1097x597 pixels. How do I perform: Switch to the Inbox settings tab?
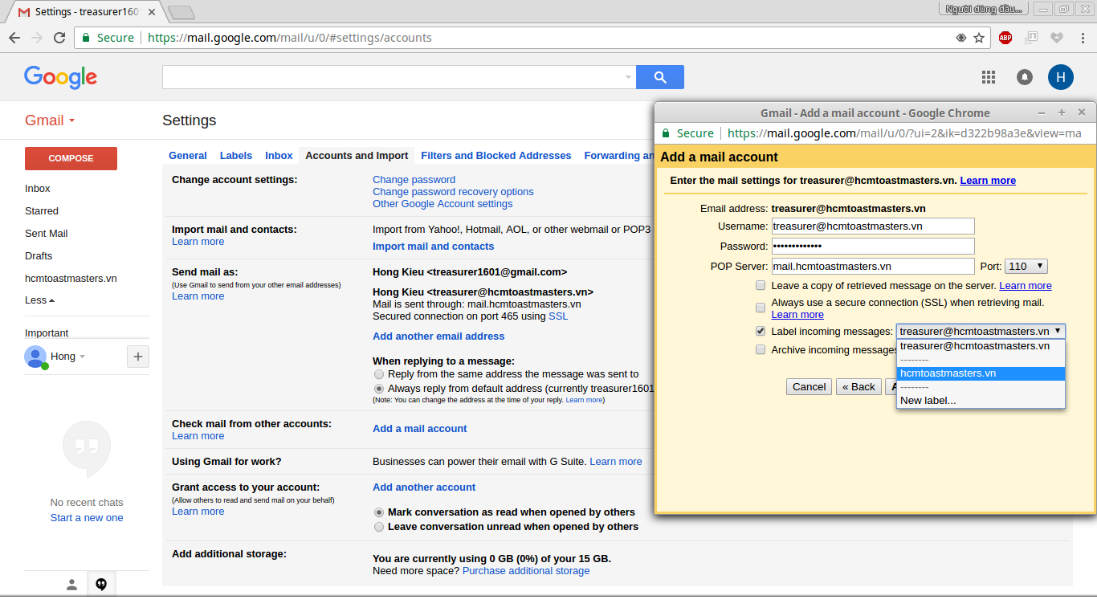[x=278, y=155]
